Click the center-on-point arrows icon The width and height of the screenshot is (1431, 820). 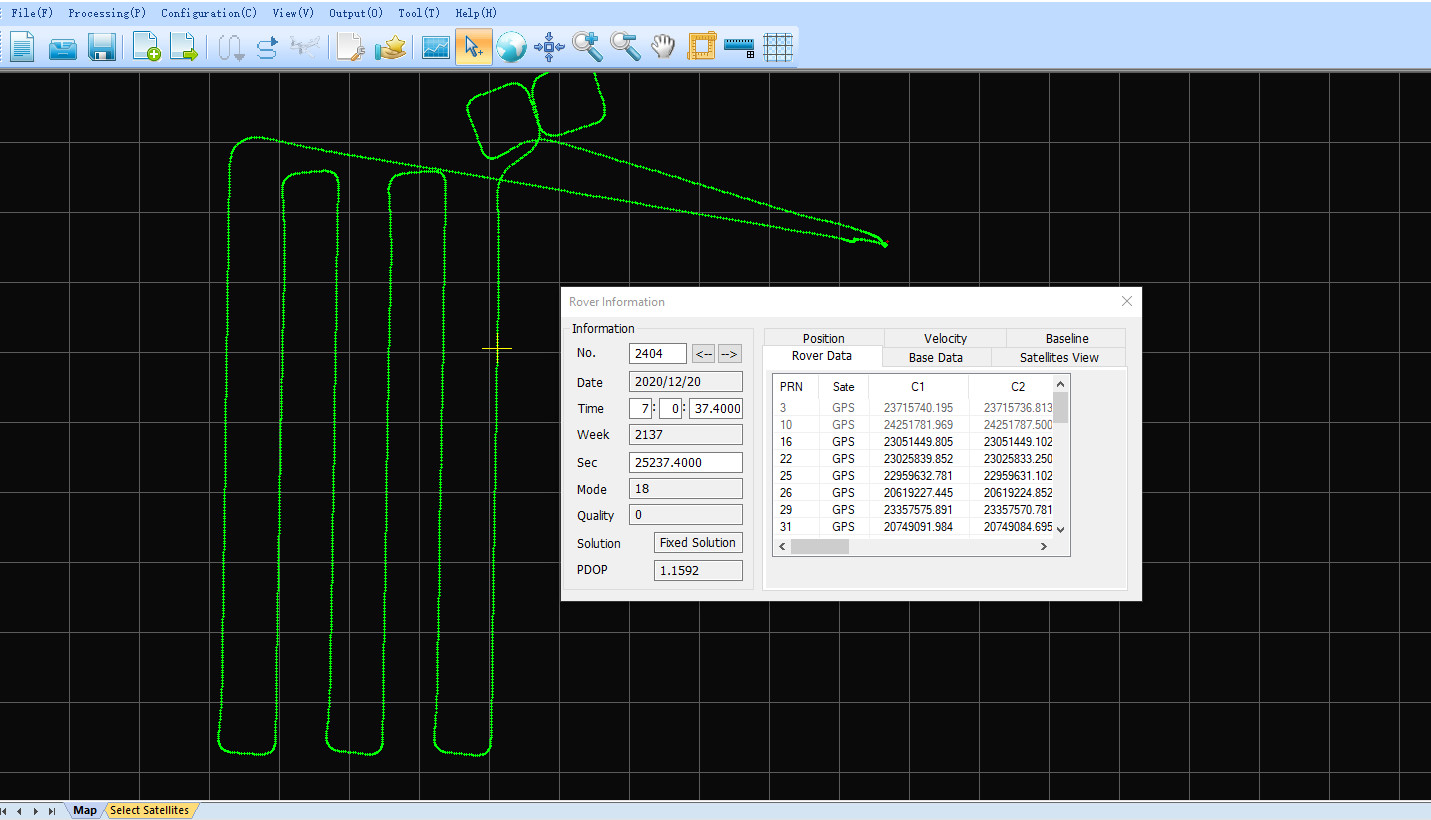549,47
